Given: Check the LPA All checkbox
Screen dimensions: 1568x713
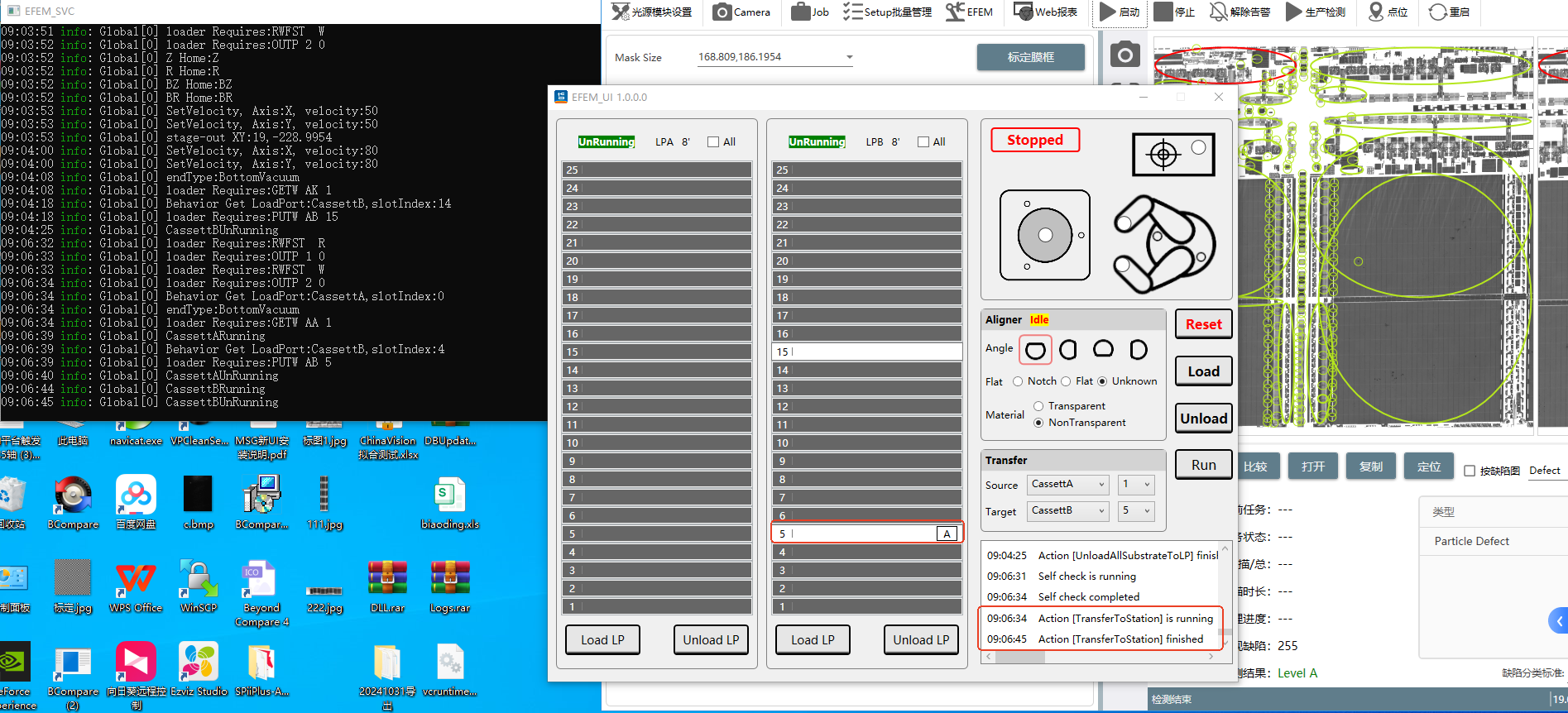Looking at the screenshot, I should pyautogui.click(x=713, y=142).
